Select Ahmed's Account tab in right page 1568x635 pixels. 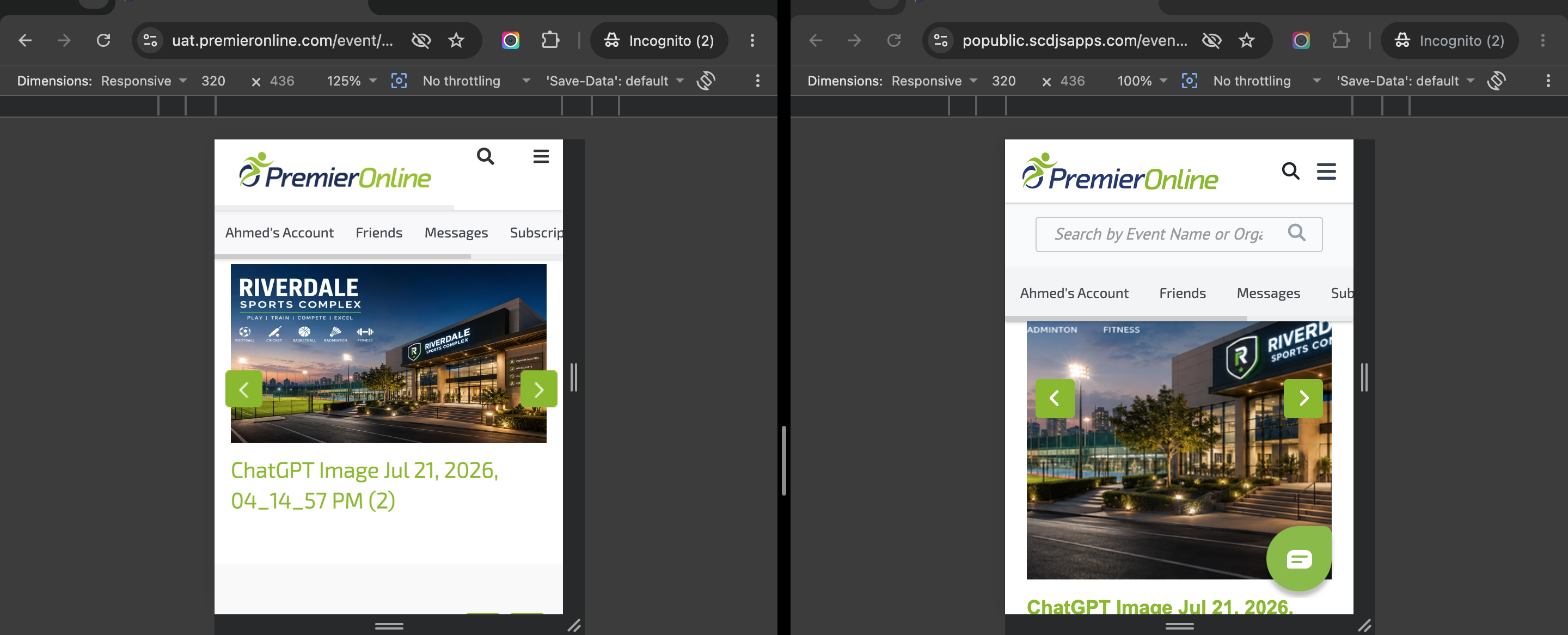pos(1074,293)
